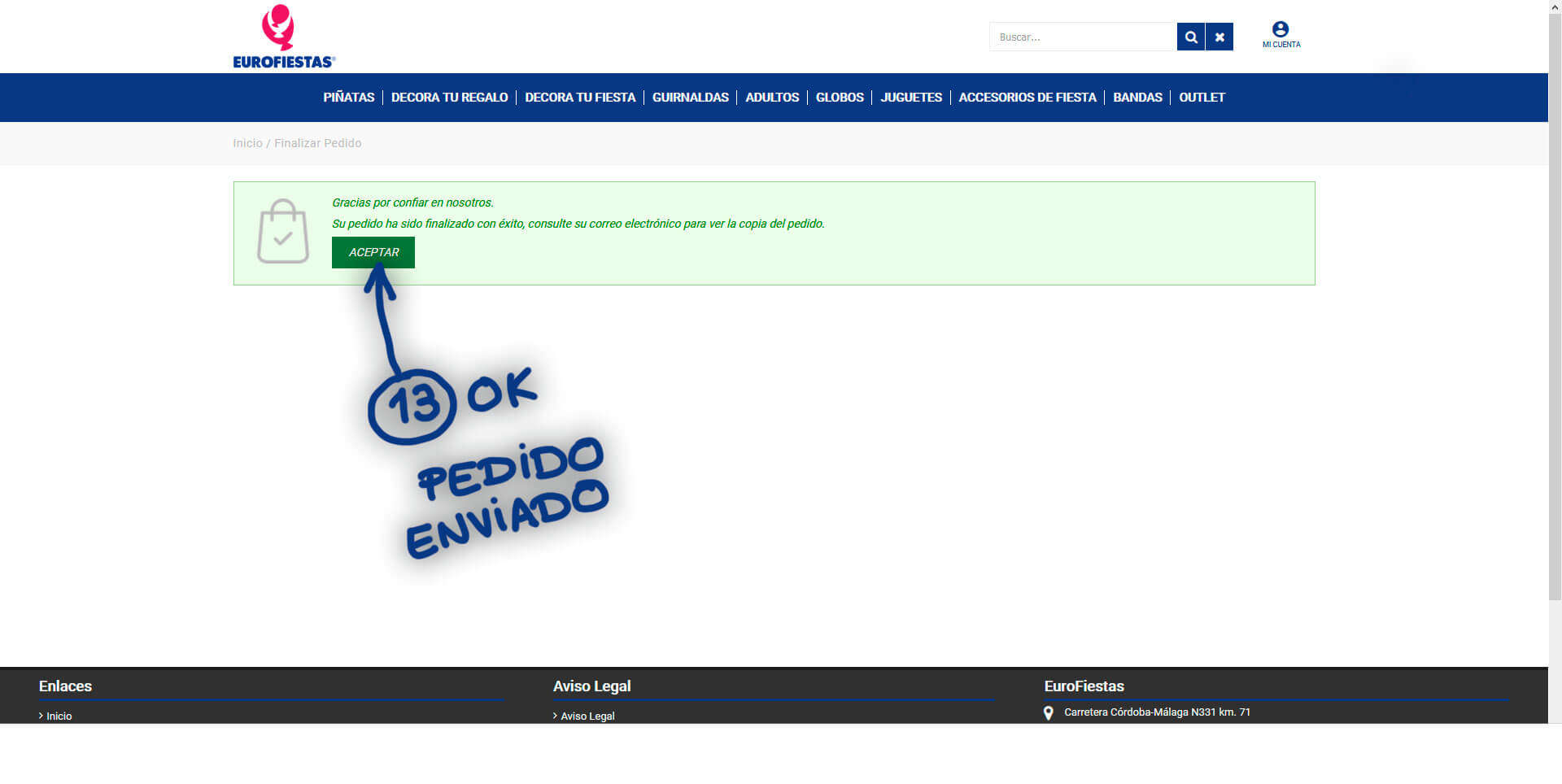Select Accesorios de Fiesta menu
1562x784 pixels.
(1028, 98)
